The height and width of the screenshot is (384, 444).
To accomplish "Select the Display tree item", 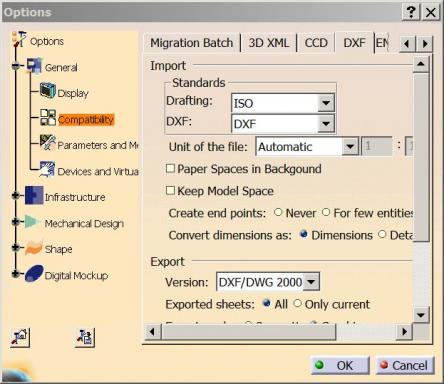I will [x=73, y=93].
